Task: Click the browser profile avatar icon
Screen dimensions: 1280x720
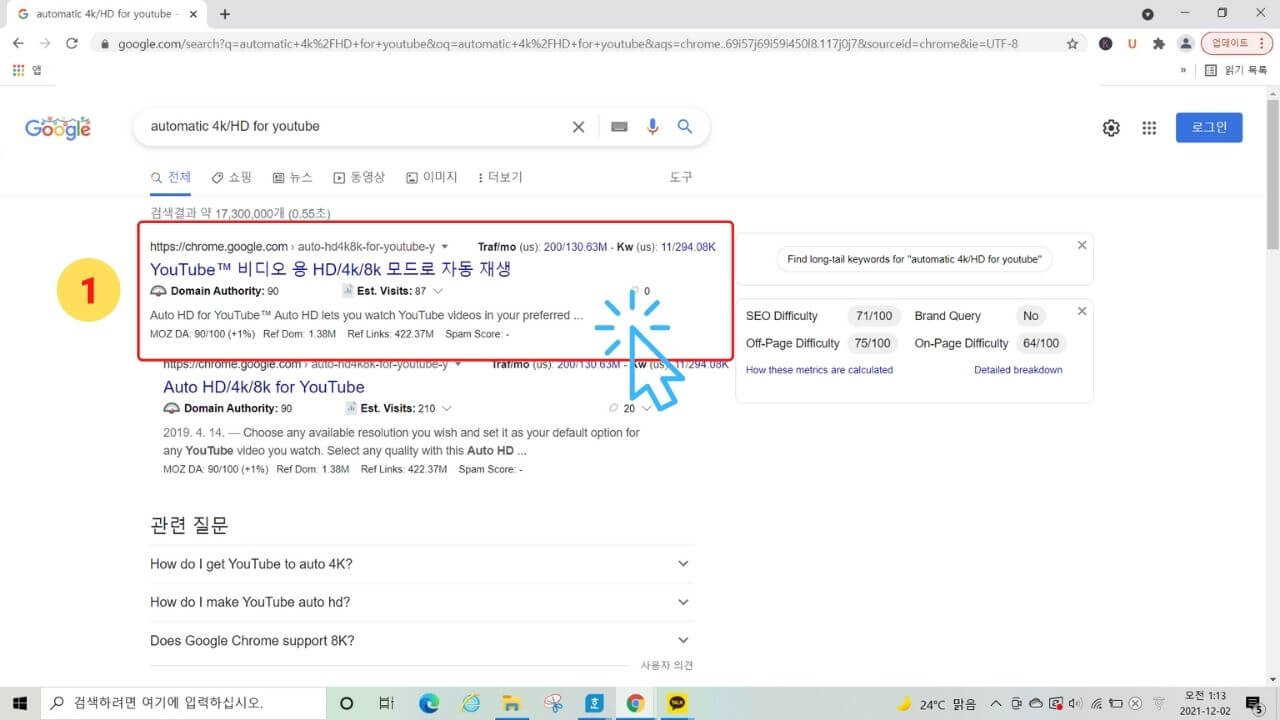Action: point(1186,43)
